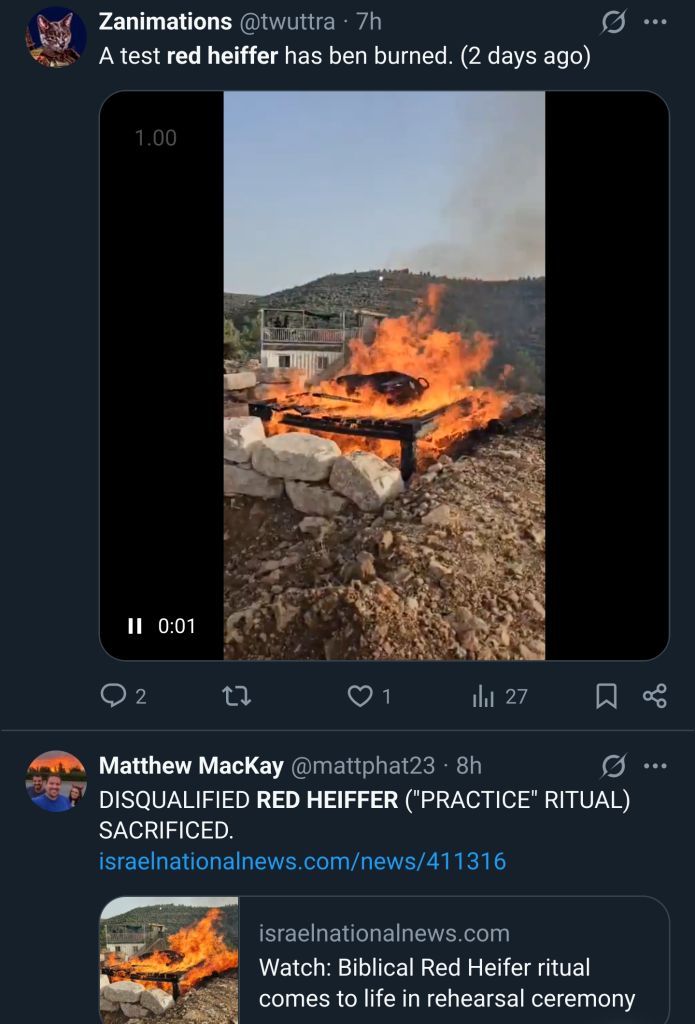Pause the burning heifer video
Image resolution: width=695 pixels, height=1024 pixels.
(135, 626)
